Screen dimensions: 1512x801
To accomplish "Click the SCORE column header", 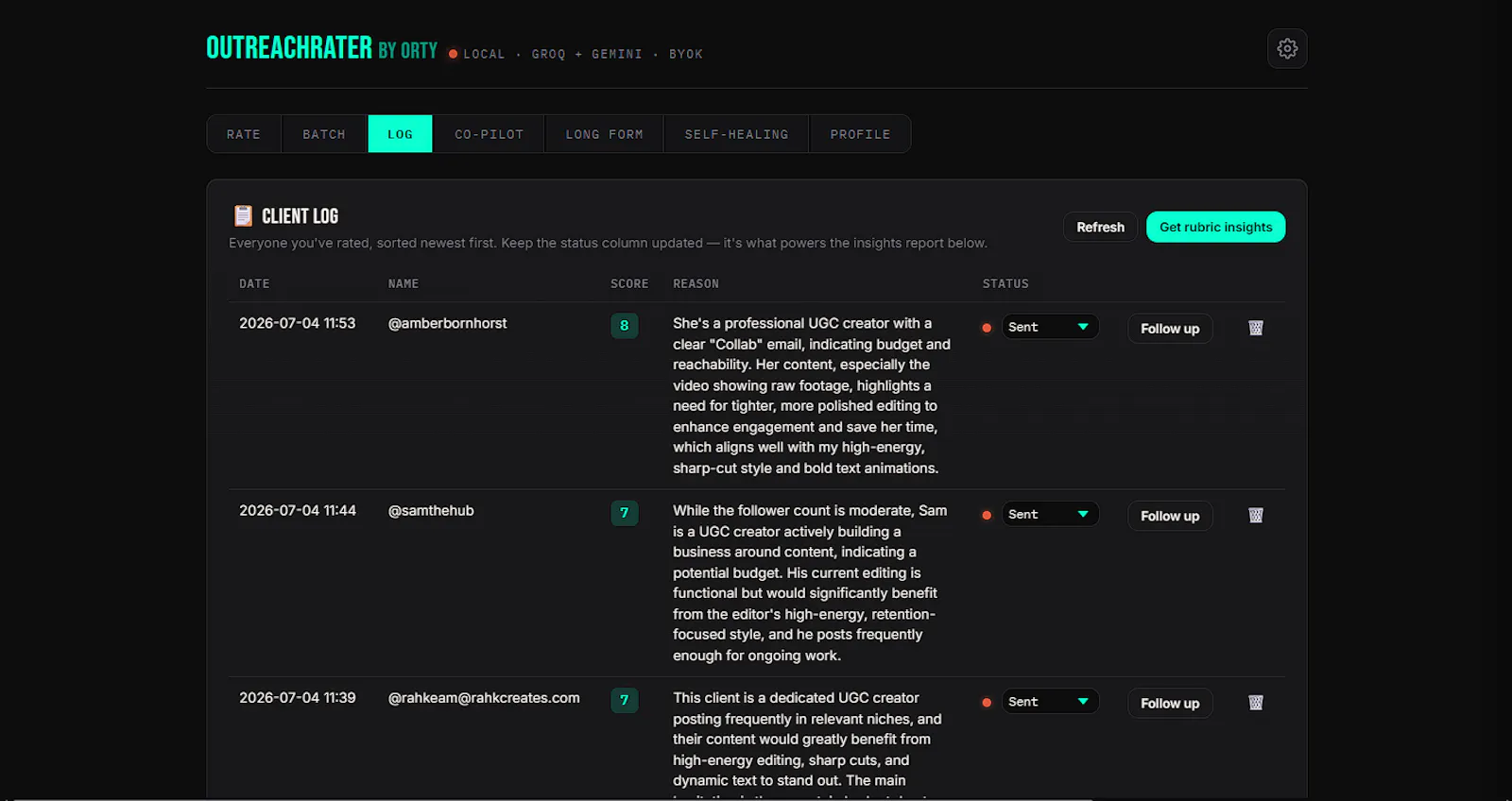I will pyautogui.click(x=629, y=283).
